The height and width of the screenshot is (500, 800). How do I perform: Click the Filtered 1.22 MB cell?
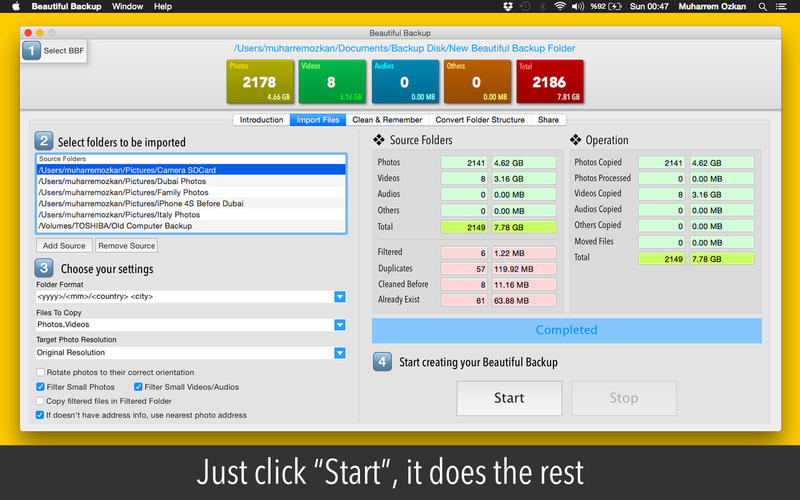(523, 253)
